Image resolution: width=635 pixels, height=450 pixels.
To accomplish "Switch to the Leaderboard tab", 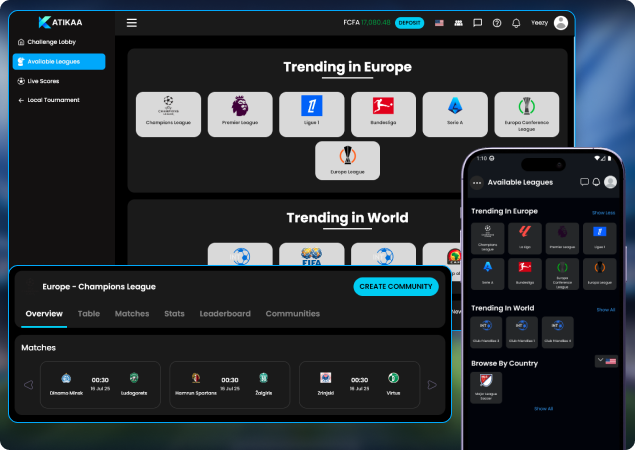I will pyautogui.click(x=225, y=314).
